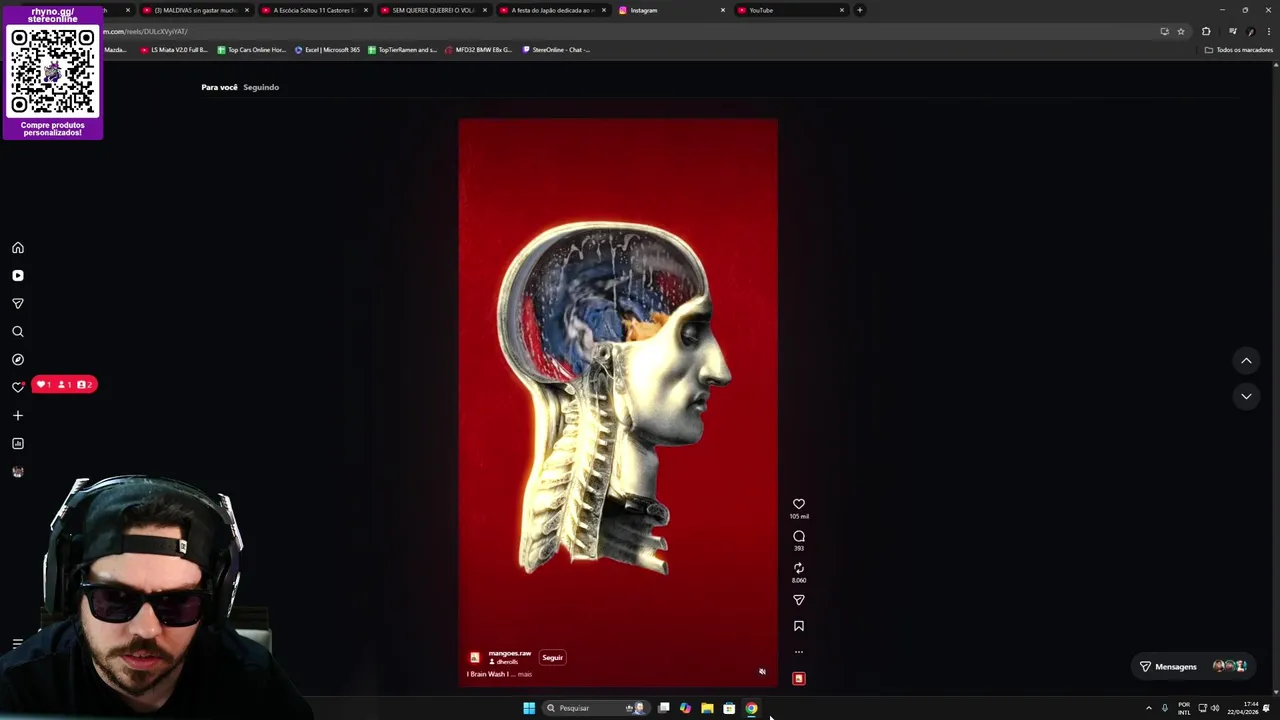Open Todos os marcadores folder
Image resolution: width=1280 pixels, height=720 pixels.
point(1238,50)
